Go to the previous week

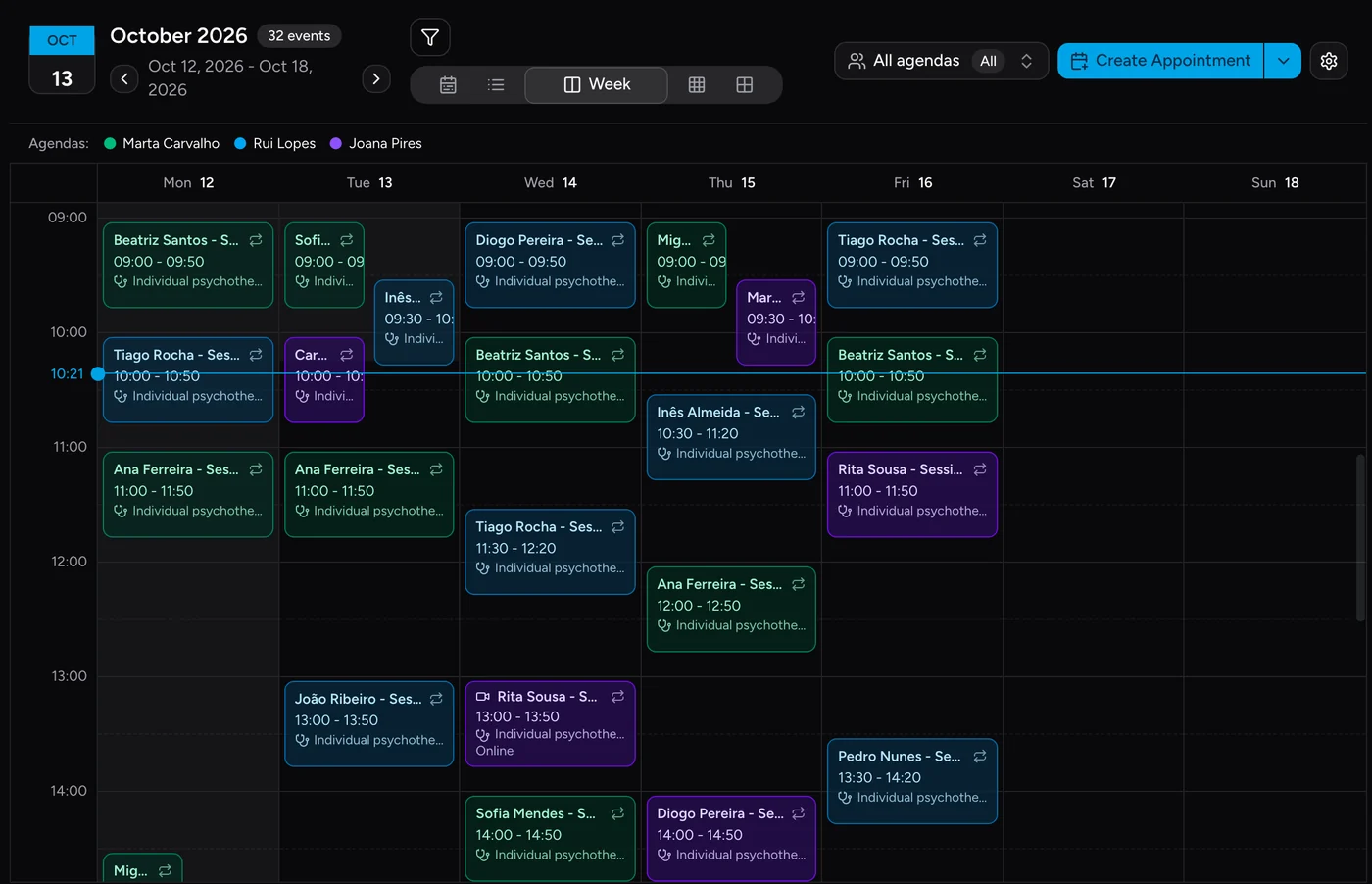point(124,78)
